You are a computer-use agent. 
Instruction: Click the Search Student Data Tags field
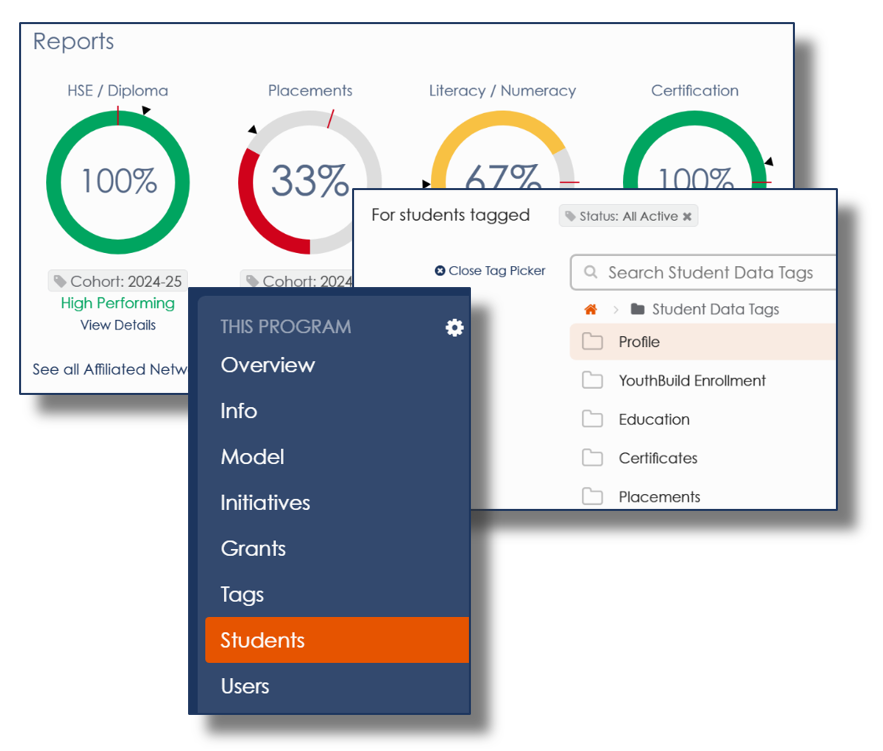coord(703,272)
